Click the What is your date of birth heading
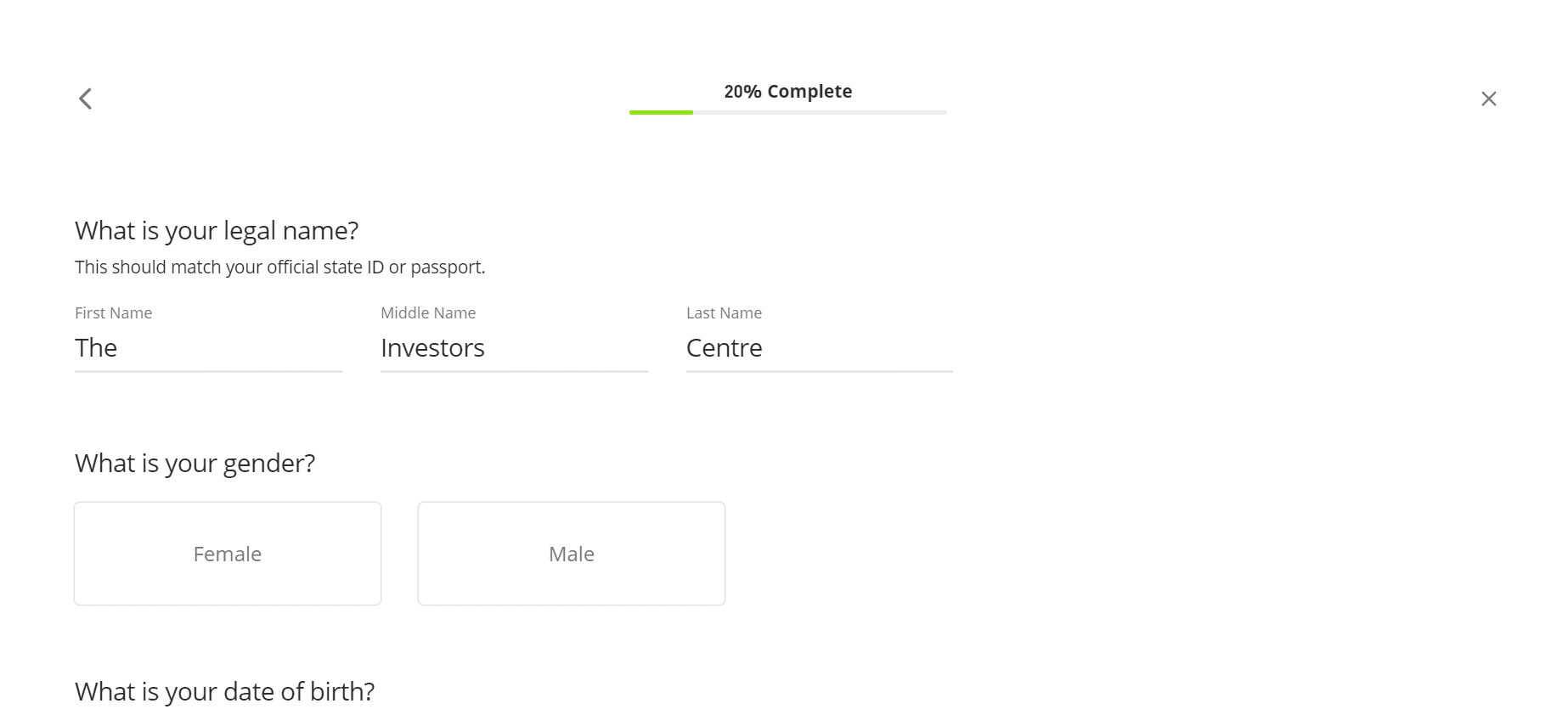Viewport: 1568px width, 709px height. tap(223, 690)
